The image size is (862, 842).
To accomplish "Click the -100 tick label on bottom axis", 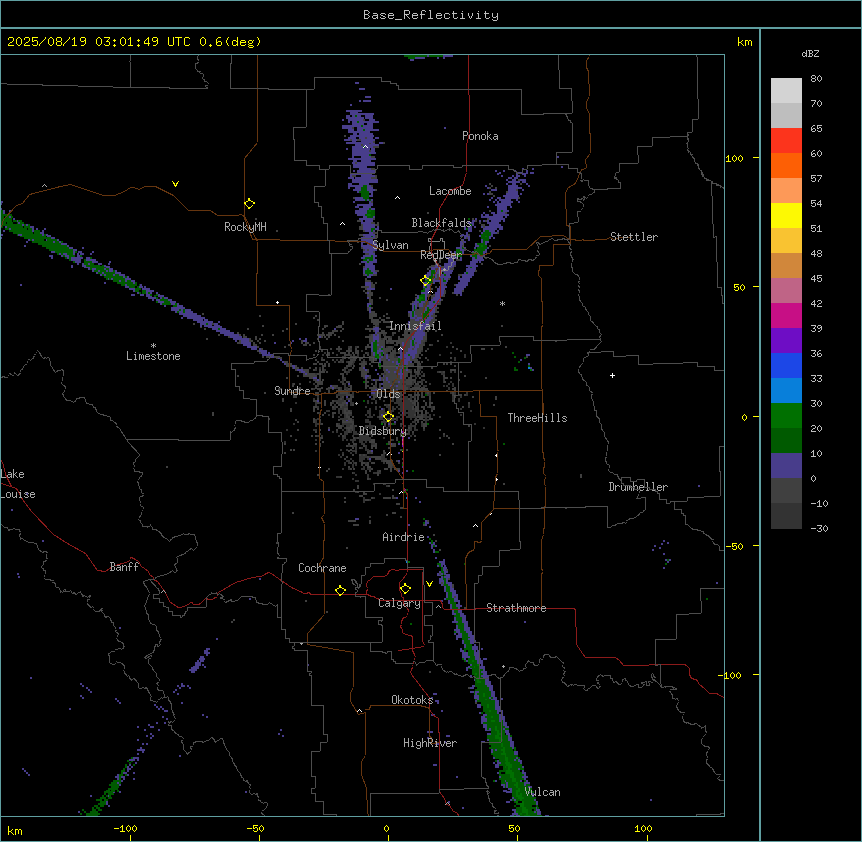I will coord(125,828).
